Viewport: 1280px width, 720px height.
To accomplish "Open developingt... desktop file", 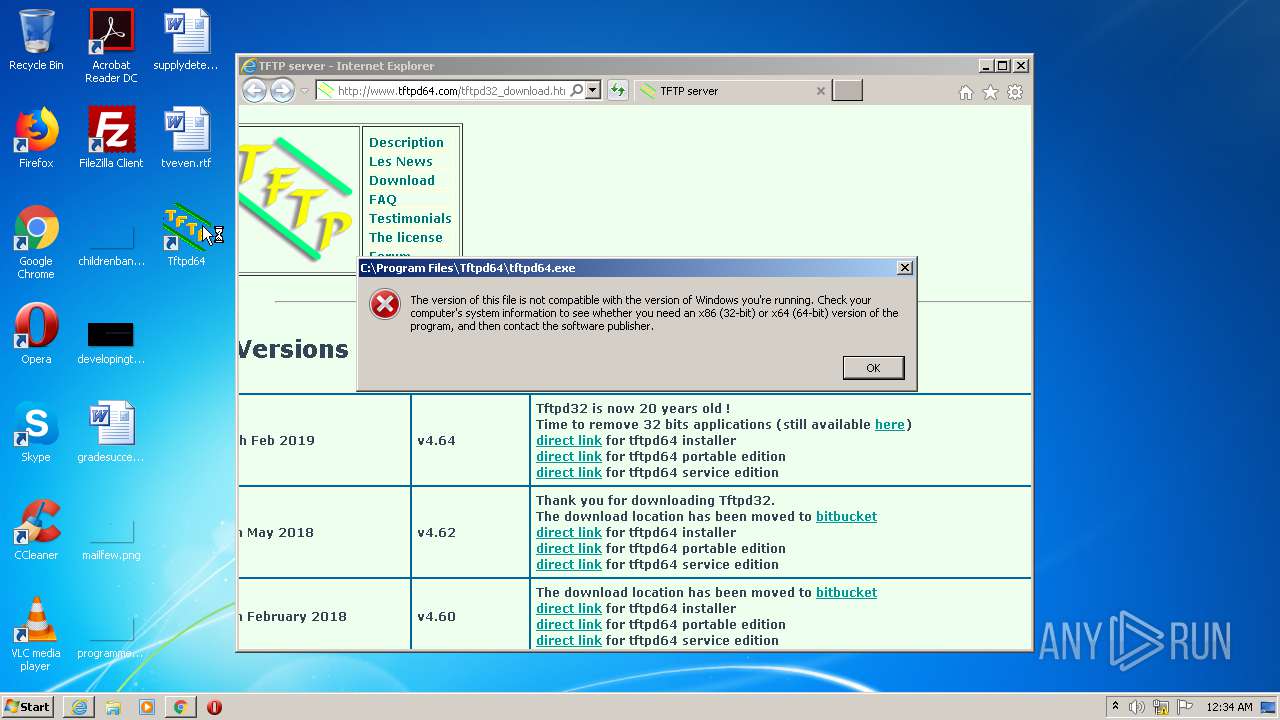I will point(111,340).
